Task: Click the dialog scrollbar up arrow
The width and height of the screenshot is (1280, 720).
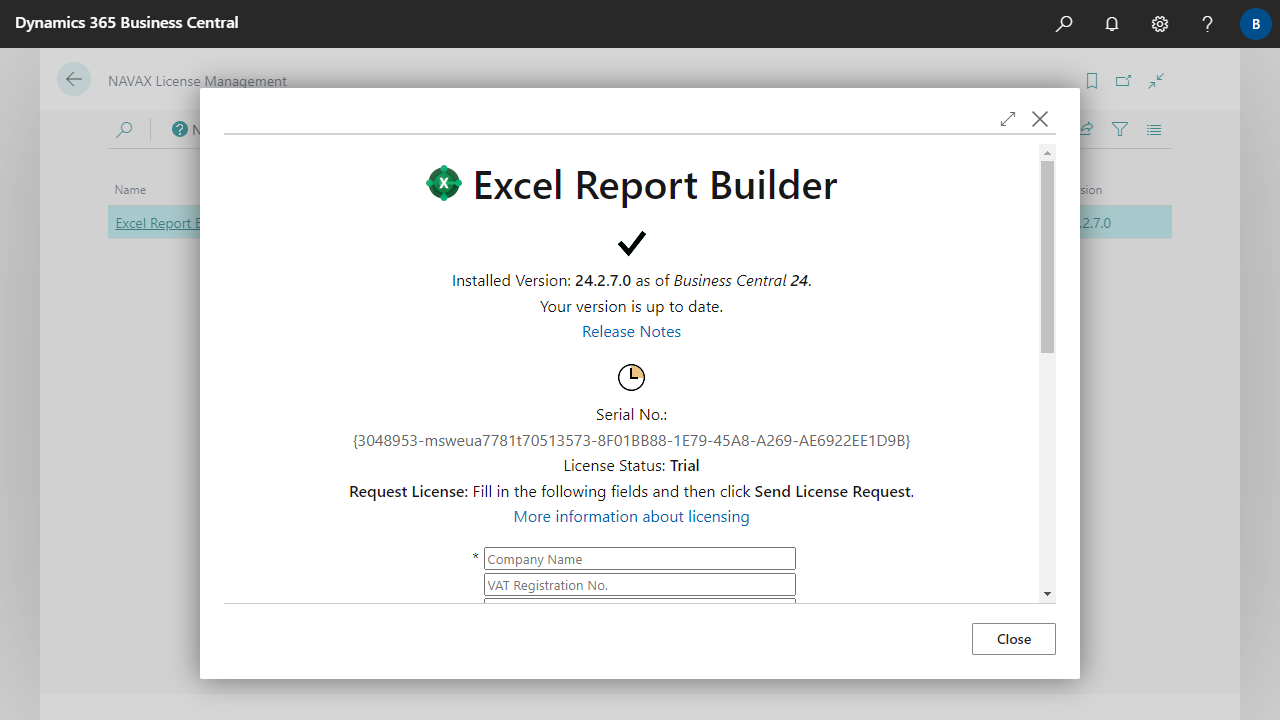Action: (1047, 152)
